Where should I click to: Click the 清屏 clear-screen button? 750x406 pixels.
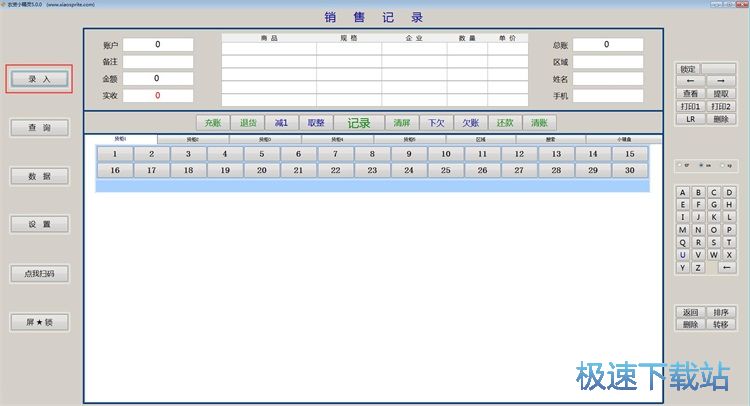(x=402, y=123)
